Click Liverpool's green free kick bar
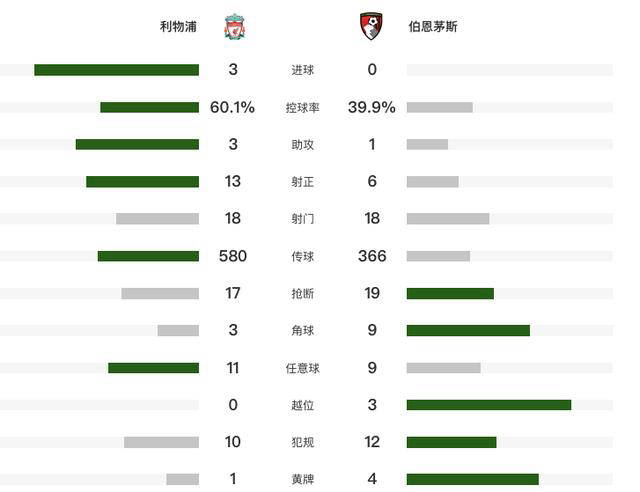The height and width of the screenshot is (492, 640). point(153,368)
